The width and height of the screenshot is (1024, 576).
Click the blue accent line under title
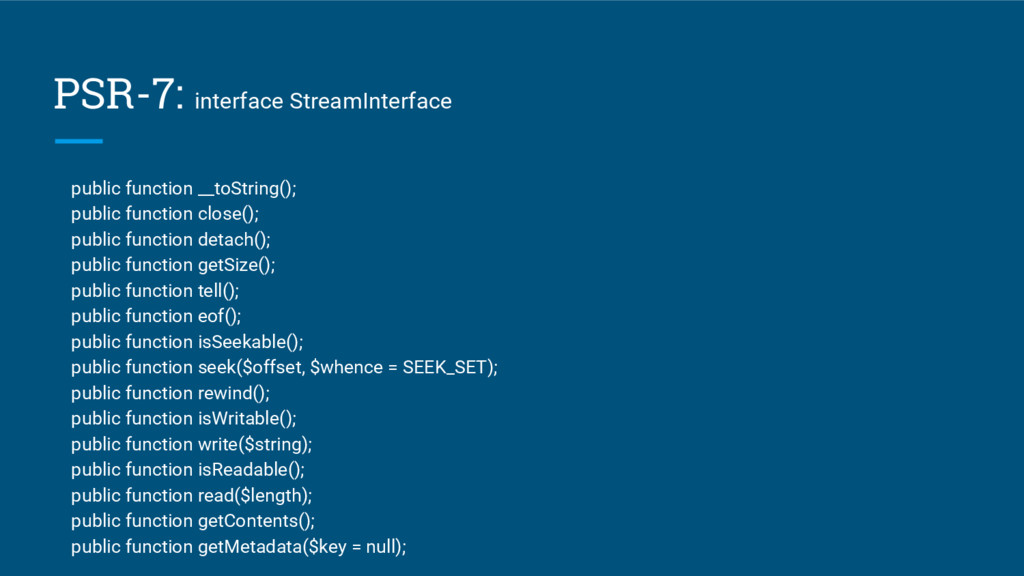(79, 141)
